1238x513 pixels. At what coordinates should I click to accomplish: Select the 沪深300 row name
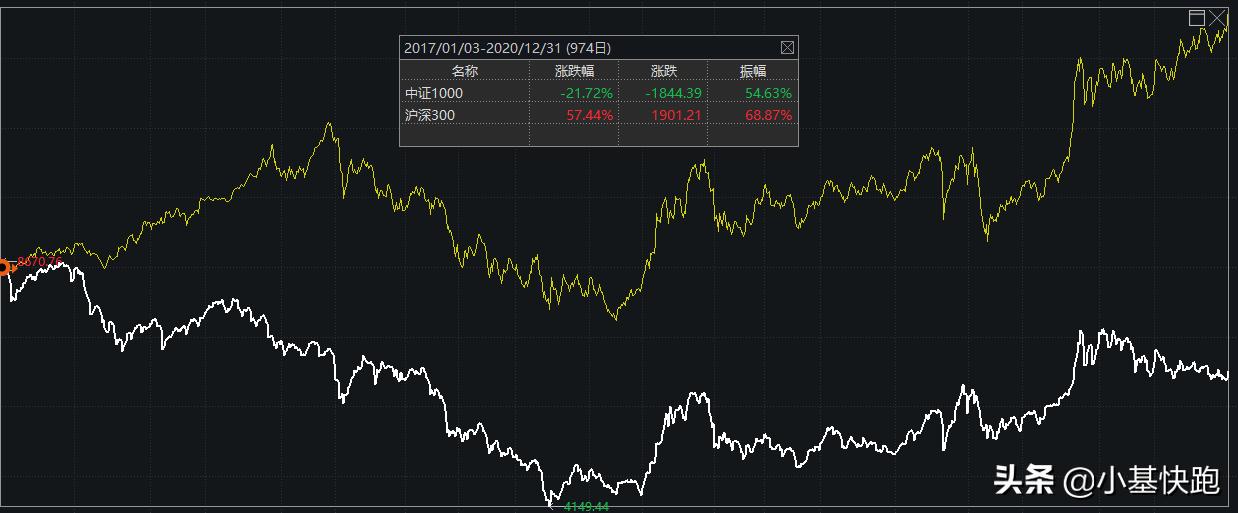pyautogui.click(x=430, y=115)
